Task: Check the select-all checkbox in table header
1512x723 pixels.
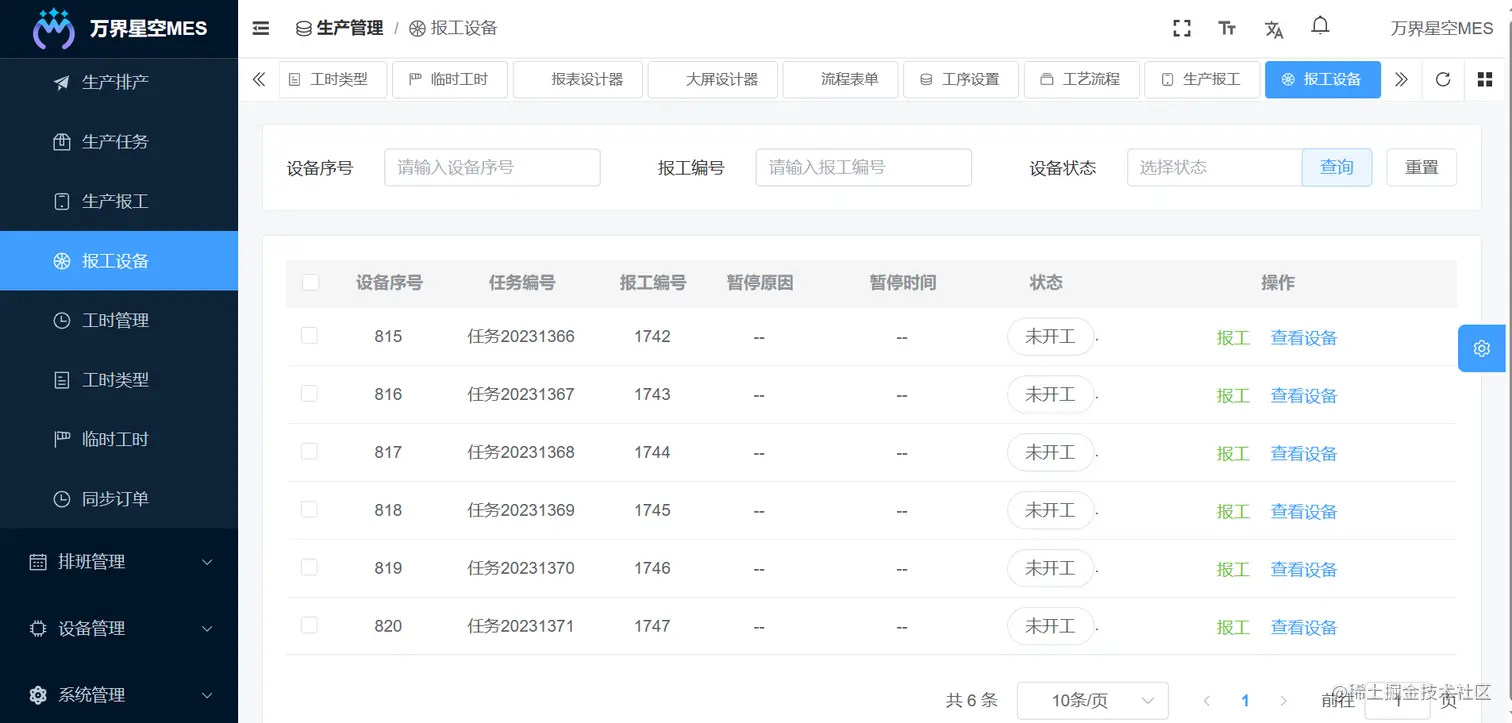Action: pos(310,283)
